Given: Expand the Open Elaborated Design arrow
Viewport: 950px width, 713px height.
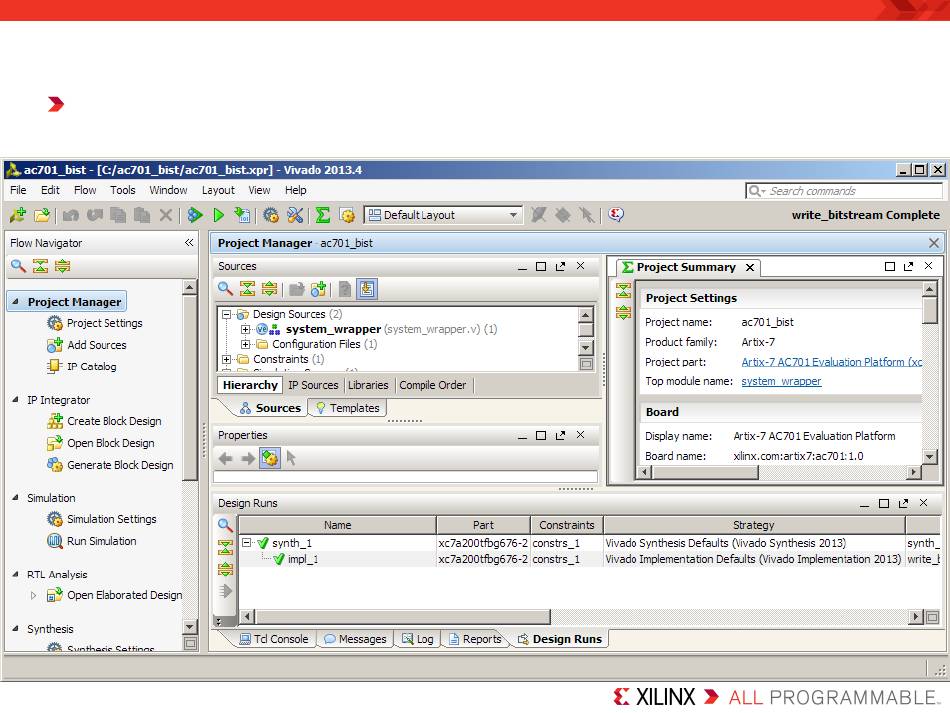Looking at the screenshot, I should 33,595.
